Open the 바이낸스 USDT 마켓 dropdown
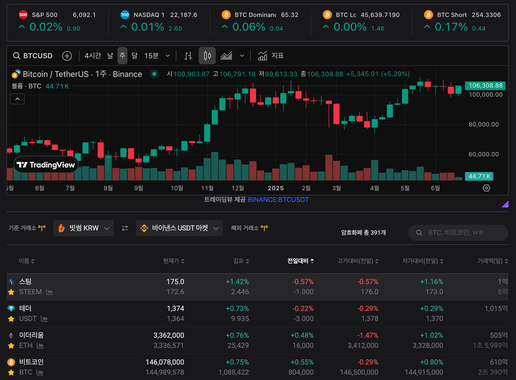The width and height of the screenshot is (516, 380). pyautogui.click(x=179, y=228)
